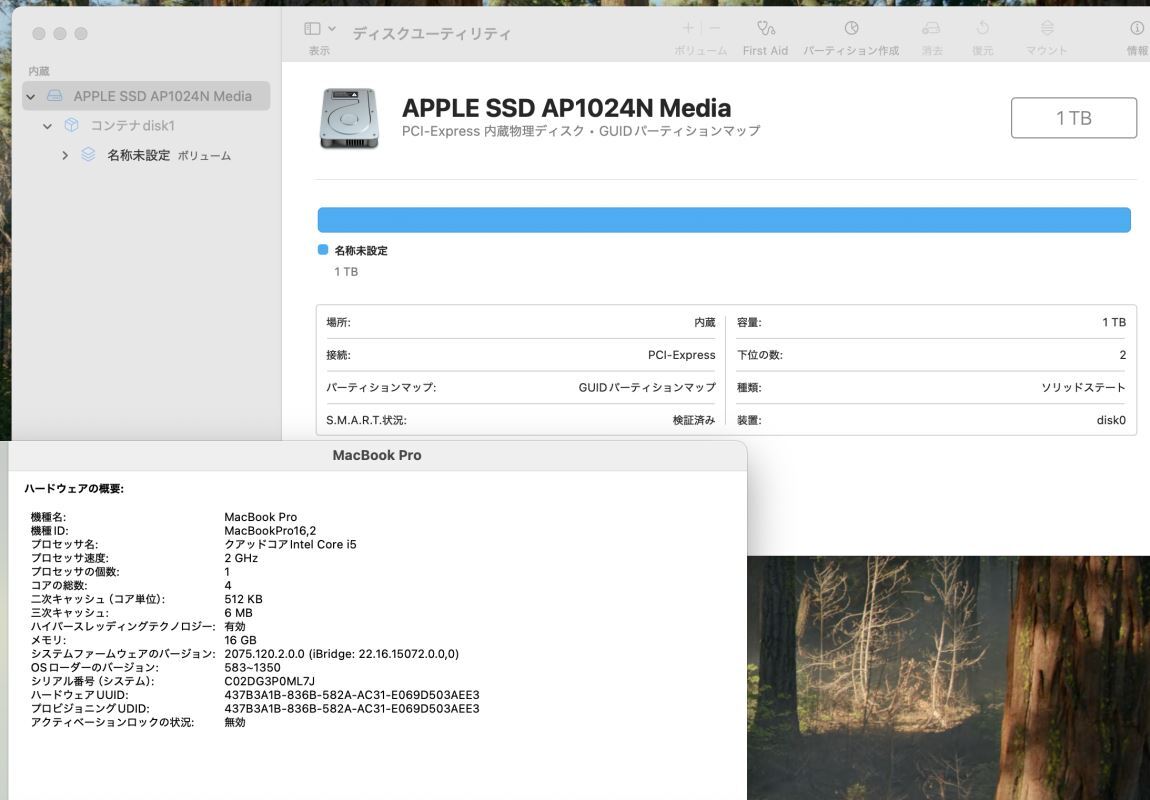Click the S.M.A.R.T.状況 row label
The width and height of the screenshot is (1150, 800).
pyautogui.click(x=366, y=420)
